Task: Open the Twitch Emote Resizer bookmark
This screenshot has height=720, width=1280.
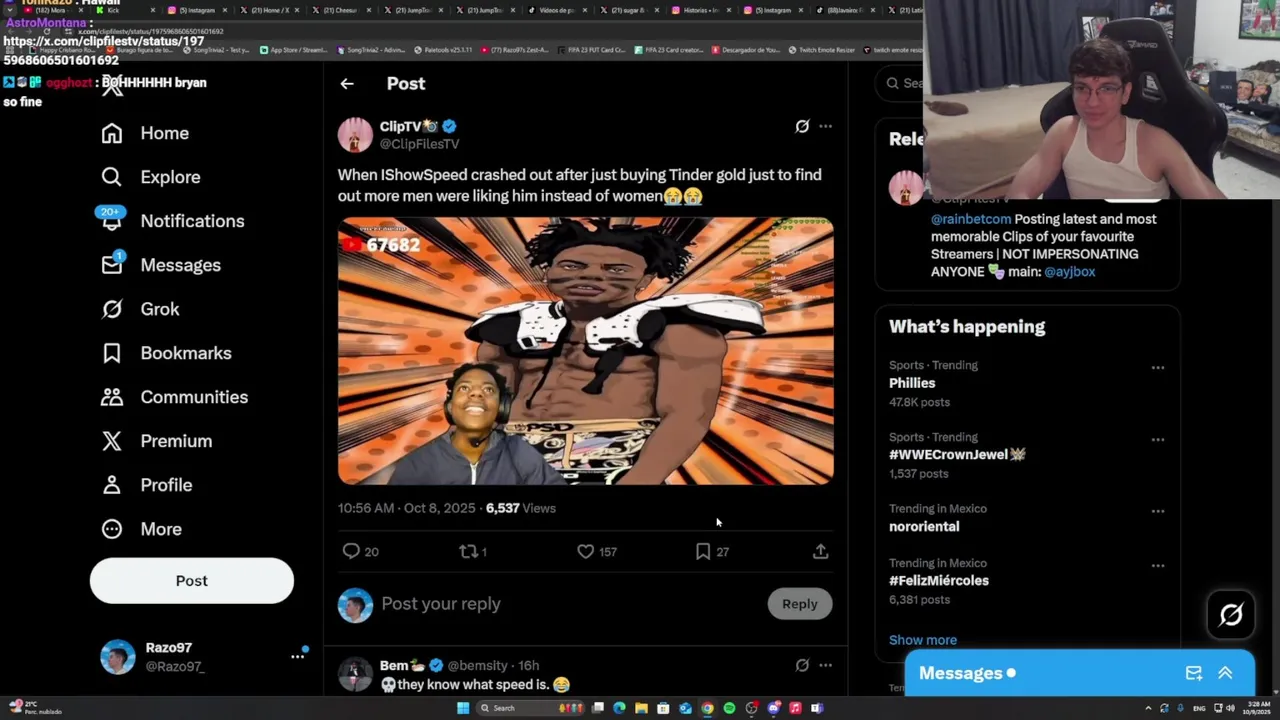Action: [822, 50]
